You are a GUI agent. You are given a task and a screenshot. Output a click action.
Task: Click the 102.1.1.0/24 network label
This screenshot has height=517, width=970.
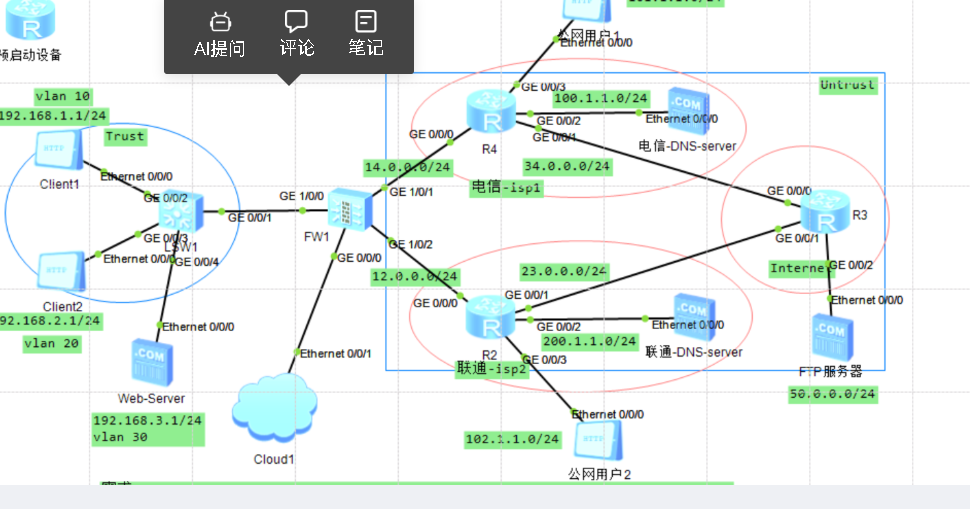(512, 439)
